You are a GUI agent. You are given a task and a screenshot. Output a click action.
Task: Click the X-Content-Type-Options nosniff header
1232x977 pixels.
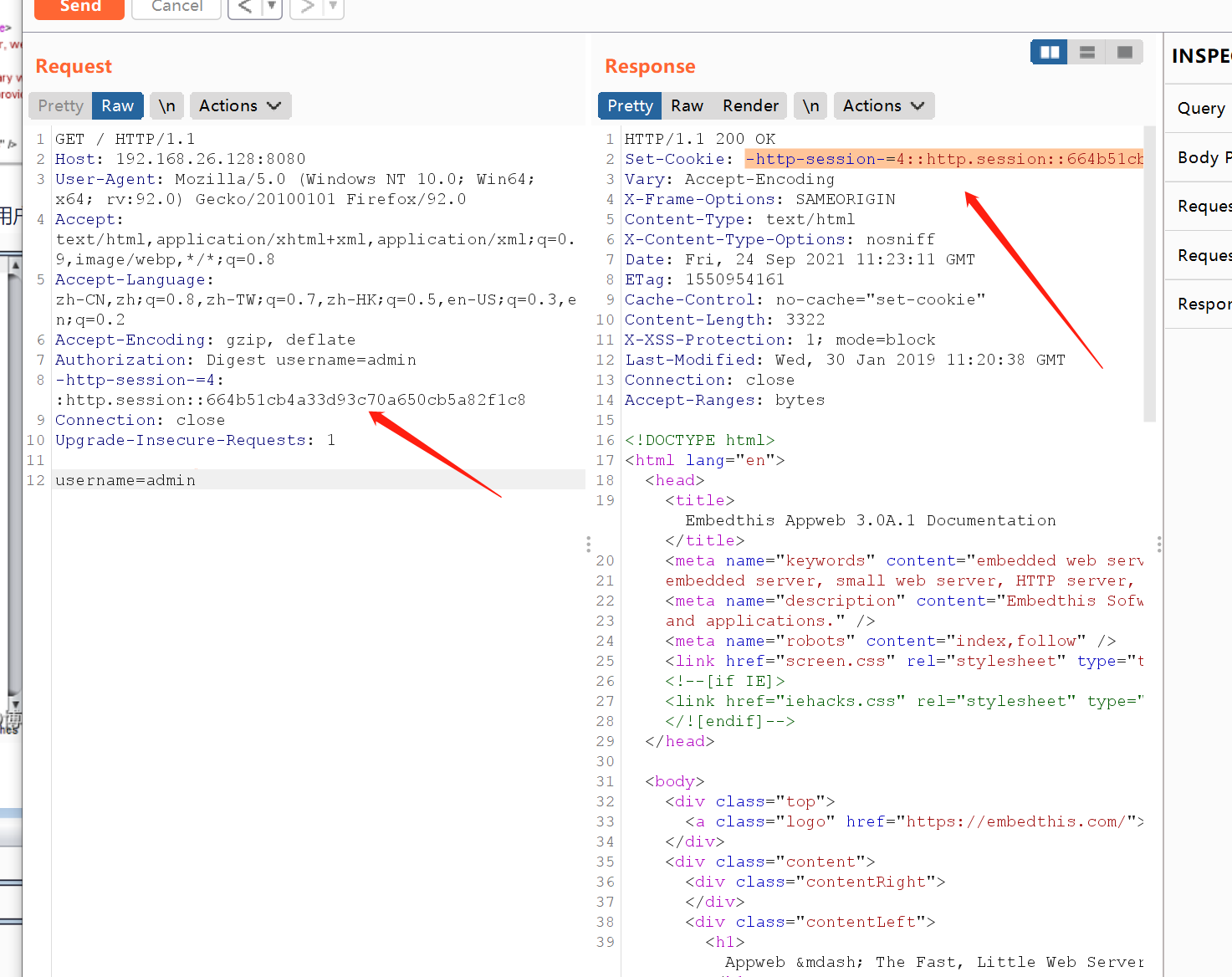point(780,239)
